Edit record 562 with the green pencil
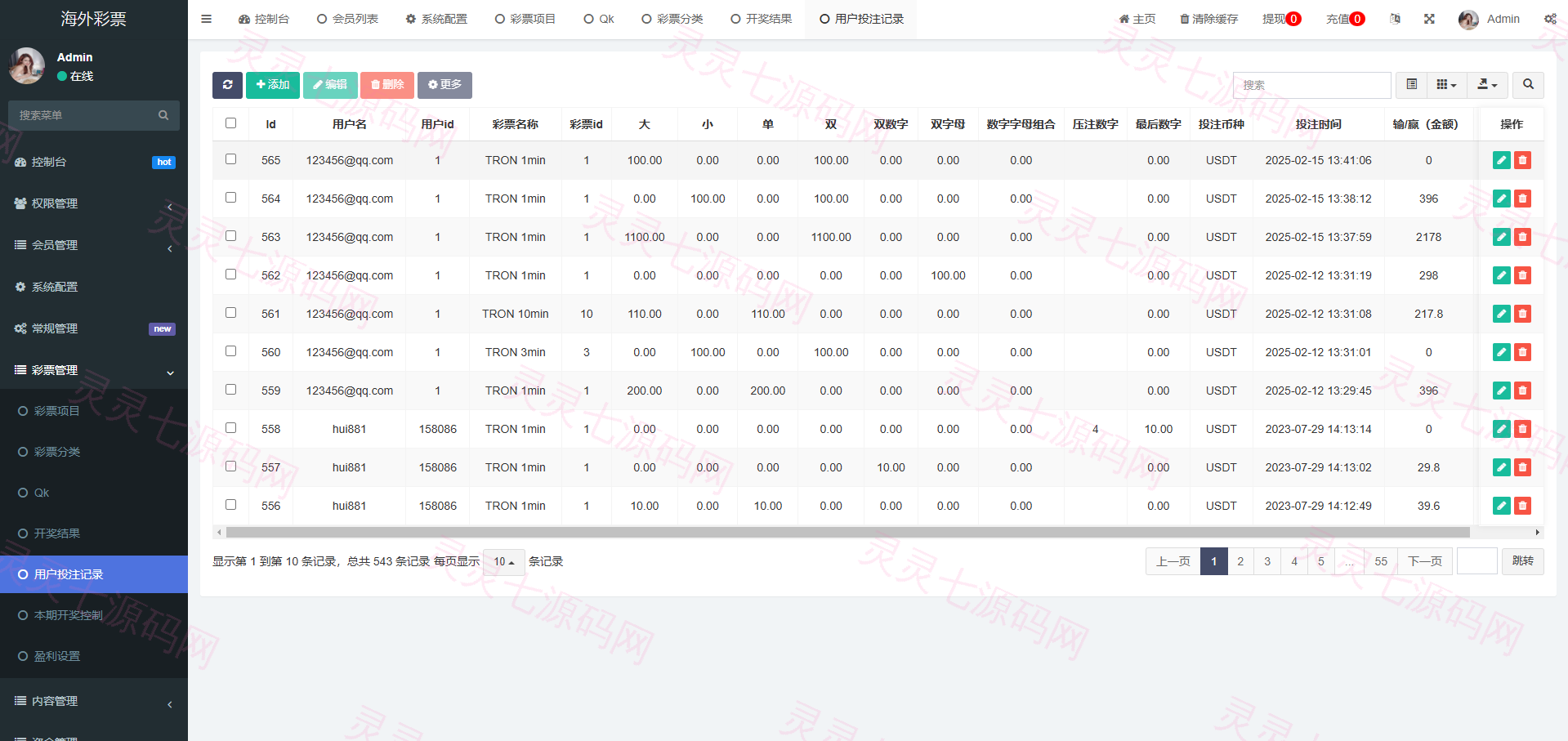The image size is (1568, 741). [1502, 275]
